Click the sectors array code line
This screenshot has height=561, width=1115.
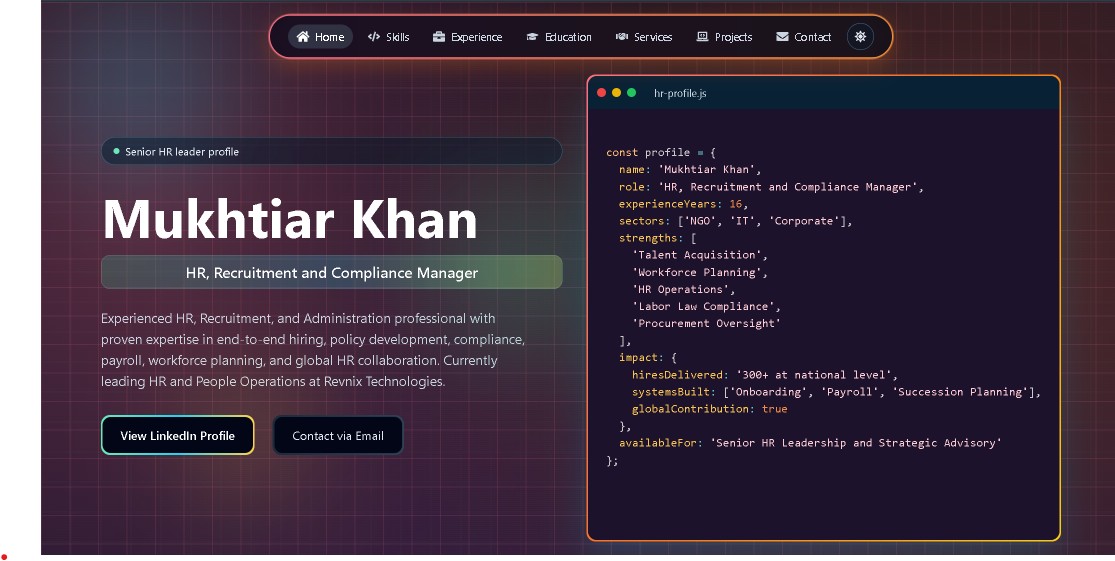[735, 221]
